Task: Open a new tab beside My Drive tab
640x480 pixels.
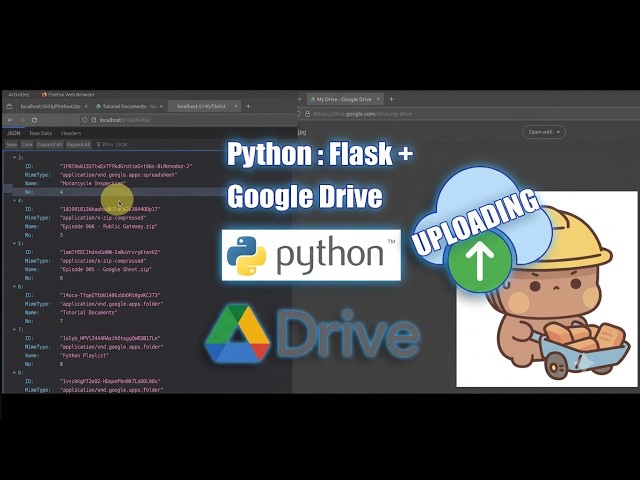Action: 391,99
